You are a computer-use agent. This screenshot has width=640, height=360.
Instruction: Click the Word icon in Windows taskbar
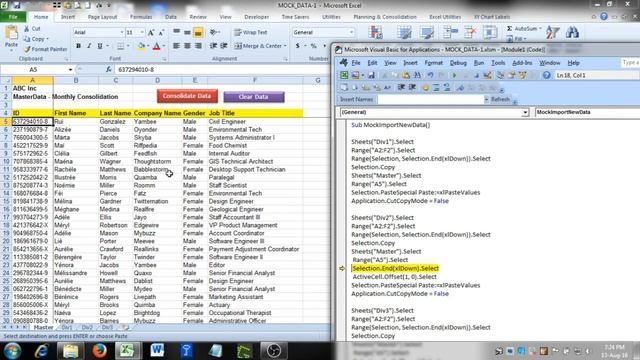point(157,350)
